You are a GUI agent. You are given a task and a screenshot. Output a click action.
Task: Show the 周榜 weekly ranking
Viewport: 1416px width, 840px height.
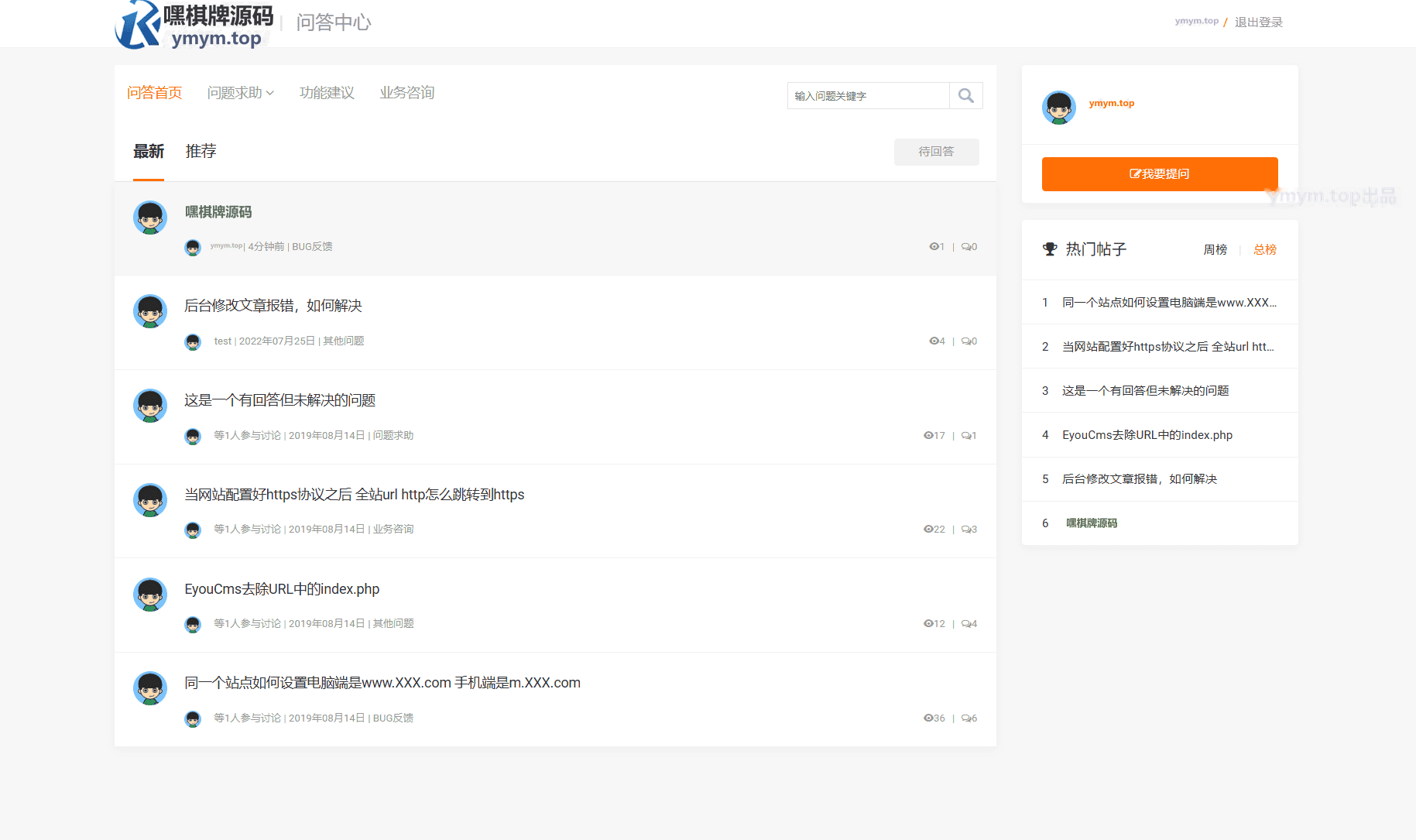(x=1215, y=249)
